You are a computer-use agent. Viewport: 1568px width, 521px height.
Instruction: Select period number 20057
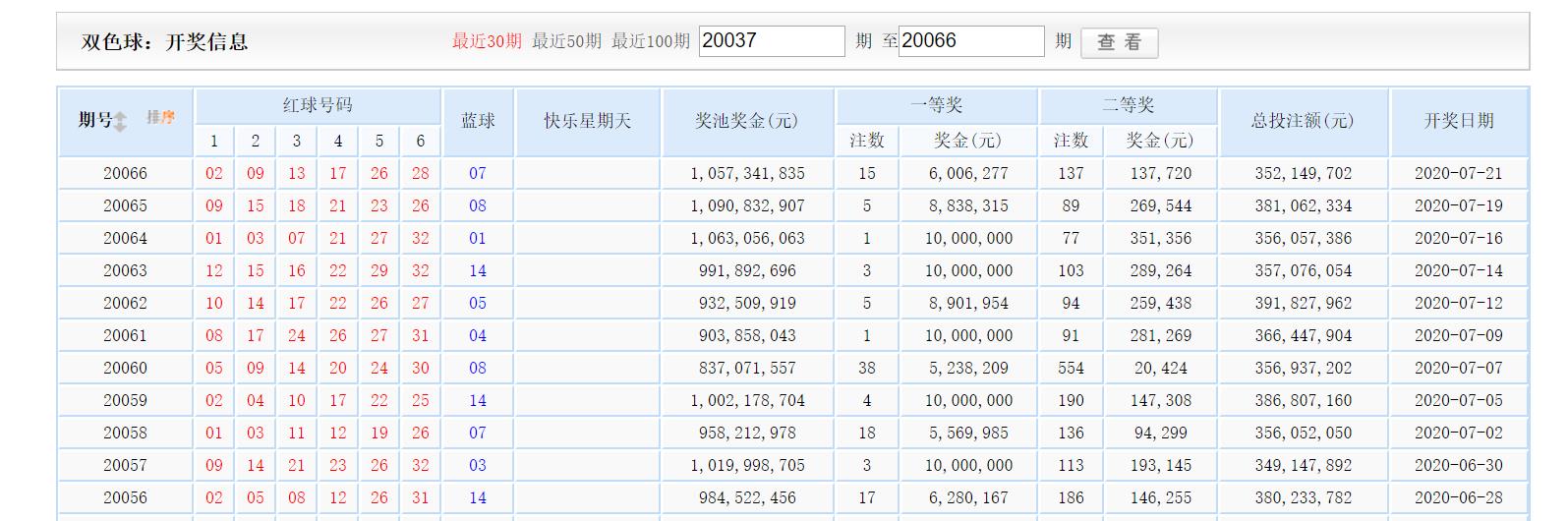[125, 465]
